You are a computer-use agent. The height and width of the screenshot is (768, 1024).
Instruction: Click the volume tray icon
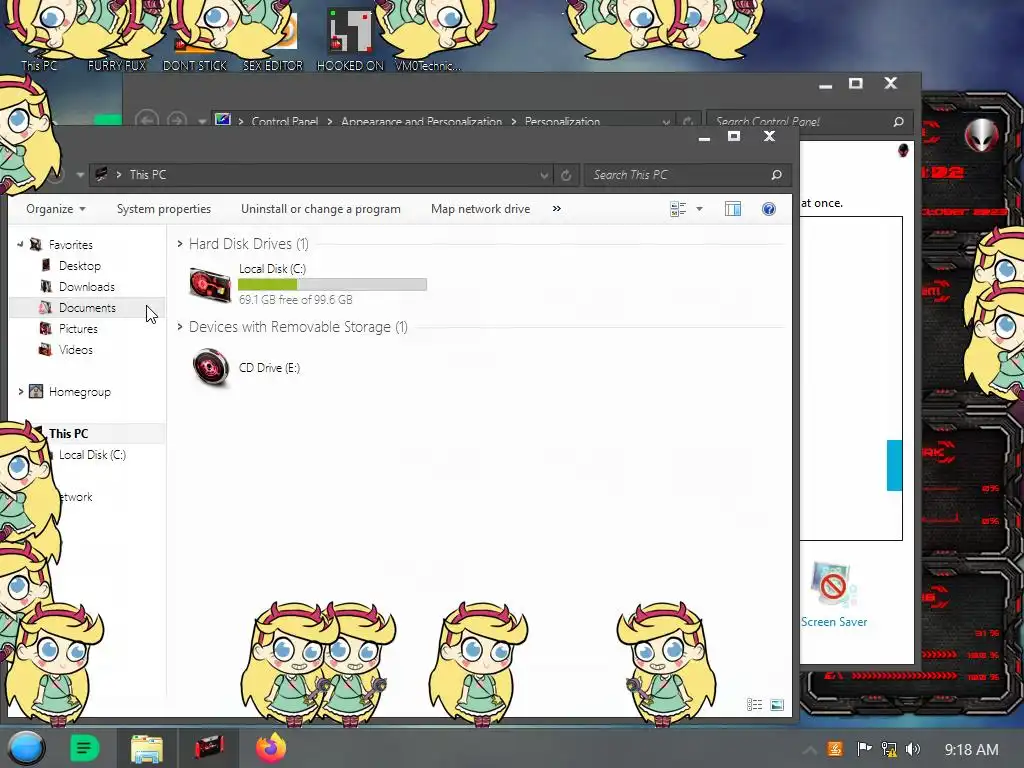(x=913, y=749)
